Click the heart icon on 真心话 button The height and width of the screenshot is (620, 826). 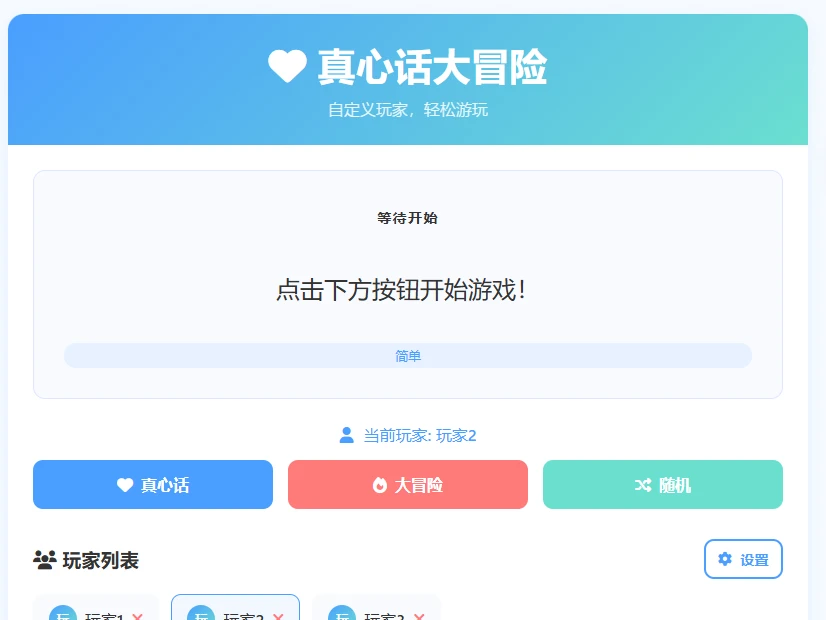(x=125, y=485)
